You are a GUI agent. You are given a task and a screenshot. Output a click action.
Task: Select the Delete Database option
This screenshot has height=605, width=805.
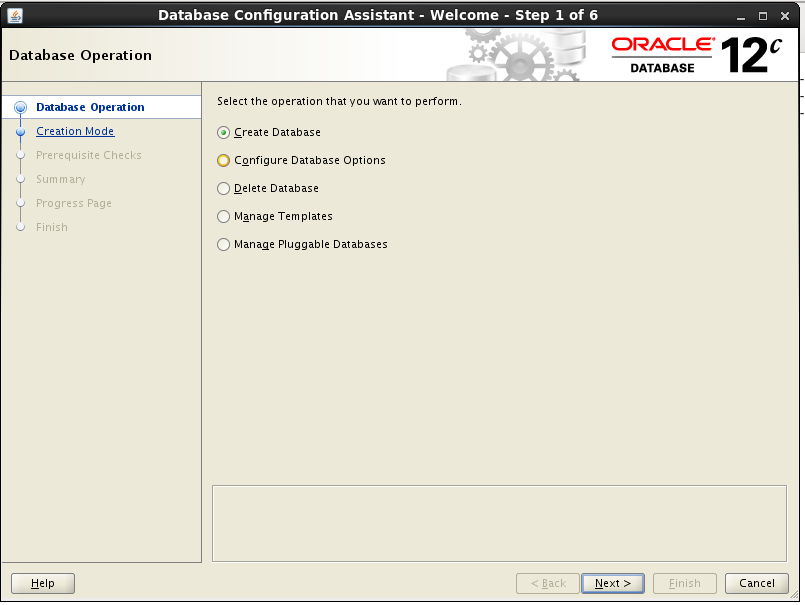click(x=223, y=188)
